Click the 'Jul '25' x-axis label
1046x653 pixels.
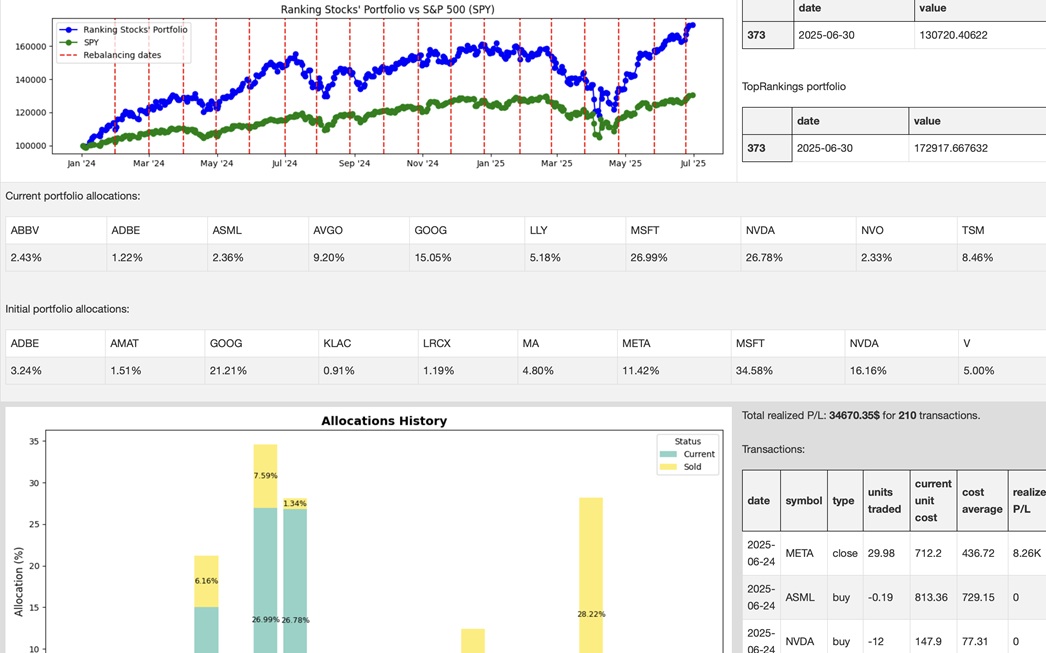(693, 163)
